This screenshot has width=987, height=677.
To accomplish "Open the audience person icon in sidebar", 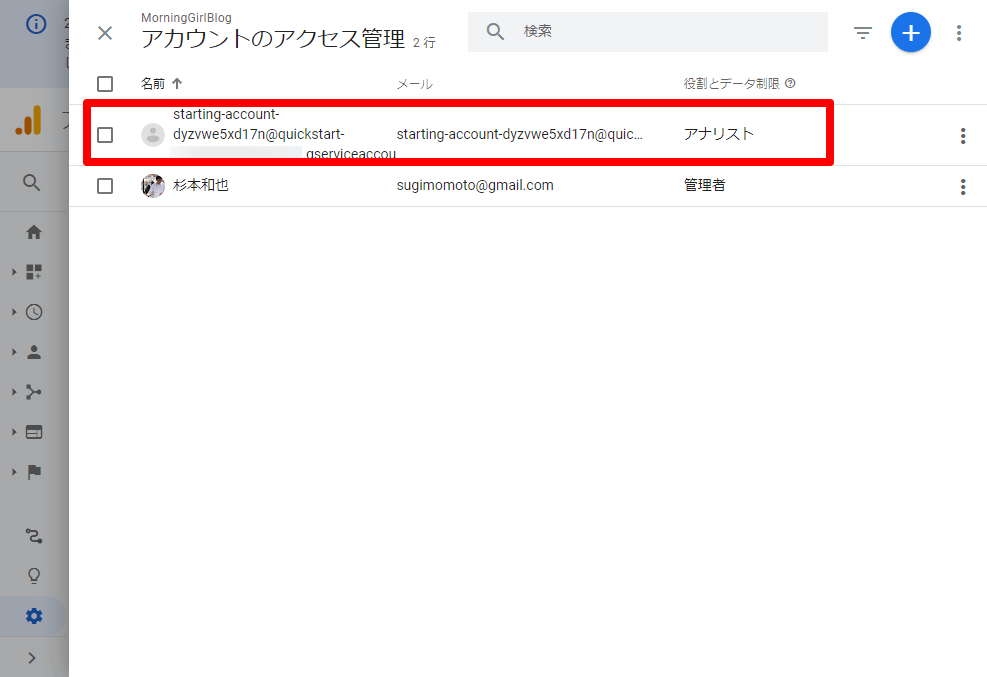I will point(34,352).
